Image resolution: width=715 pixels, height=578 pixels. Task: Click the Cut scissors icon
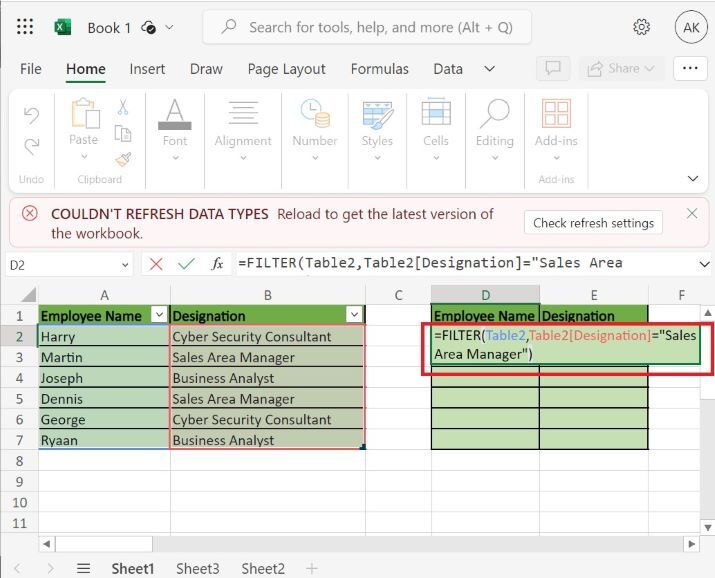(123, 108)
